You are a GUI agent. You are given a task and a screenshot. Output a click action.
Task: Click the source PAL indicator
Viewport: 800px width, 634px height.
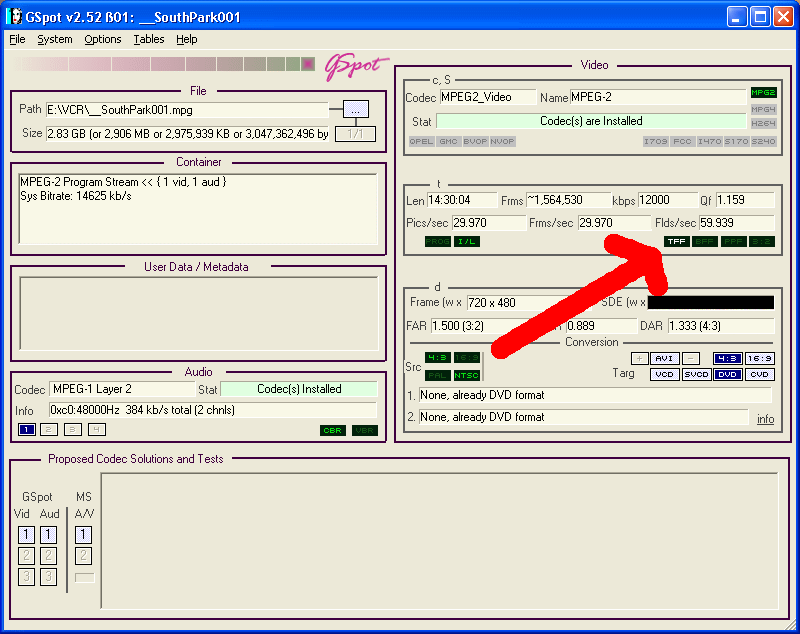(438, 375)
